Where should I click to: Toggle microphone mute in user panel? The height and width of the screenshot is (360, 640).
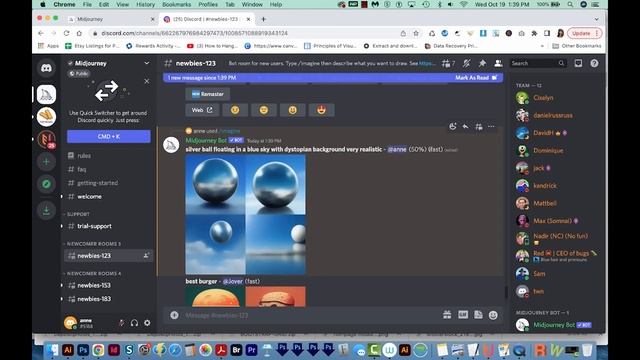[x=122, y=323]
